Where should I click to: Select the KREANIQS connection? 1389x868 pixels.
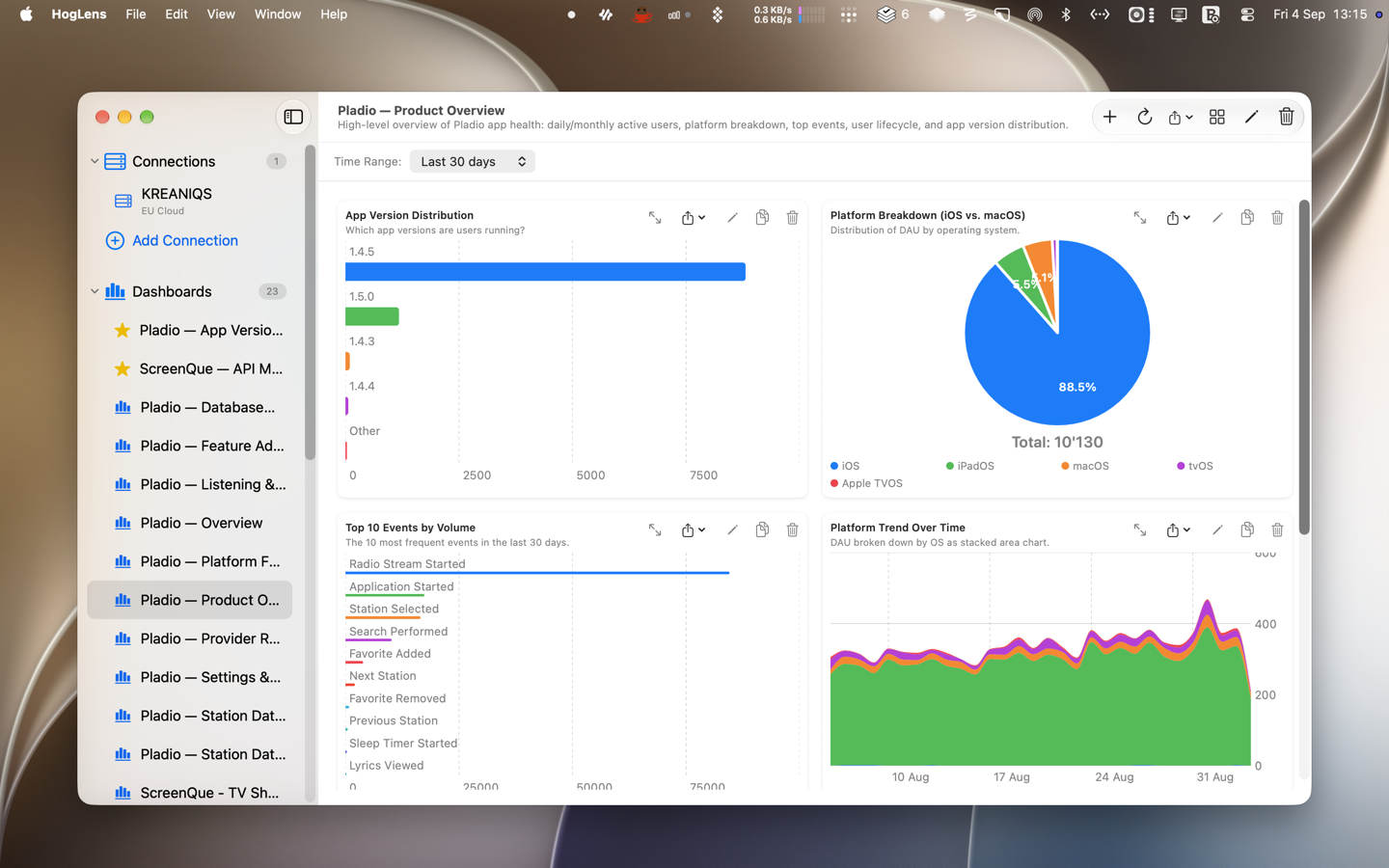pyautogui.click(x=189, y=201)
